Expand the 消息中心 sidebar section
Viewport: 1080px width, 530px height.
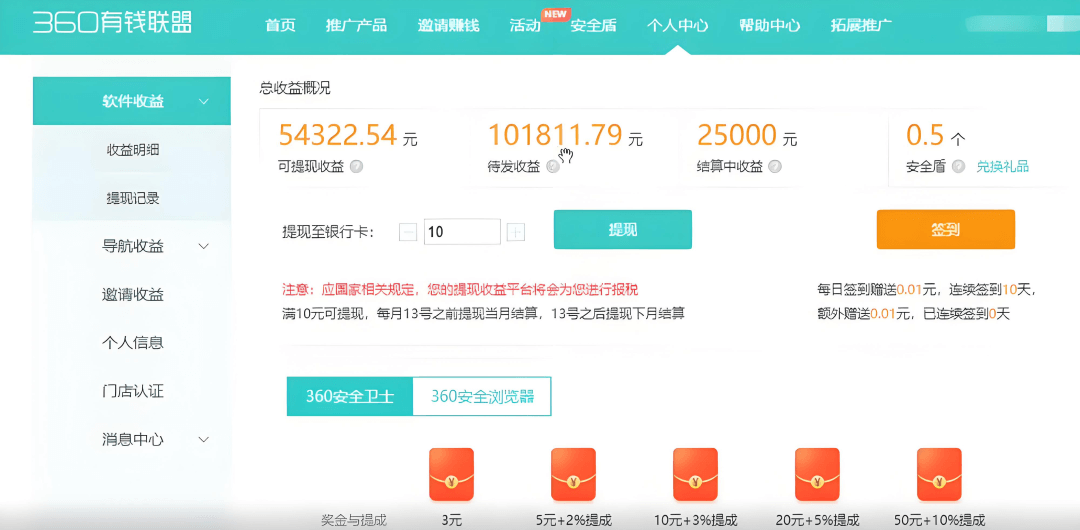204,439
